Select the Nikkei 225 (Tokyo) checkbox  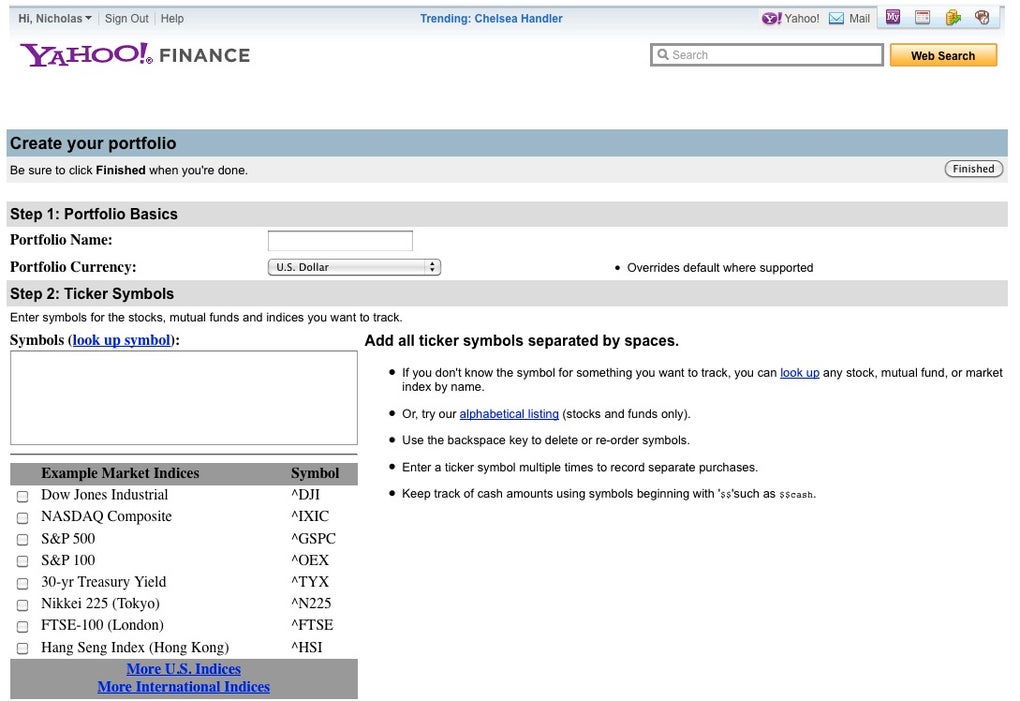pyautogui.click(x=23, y=605)
